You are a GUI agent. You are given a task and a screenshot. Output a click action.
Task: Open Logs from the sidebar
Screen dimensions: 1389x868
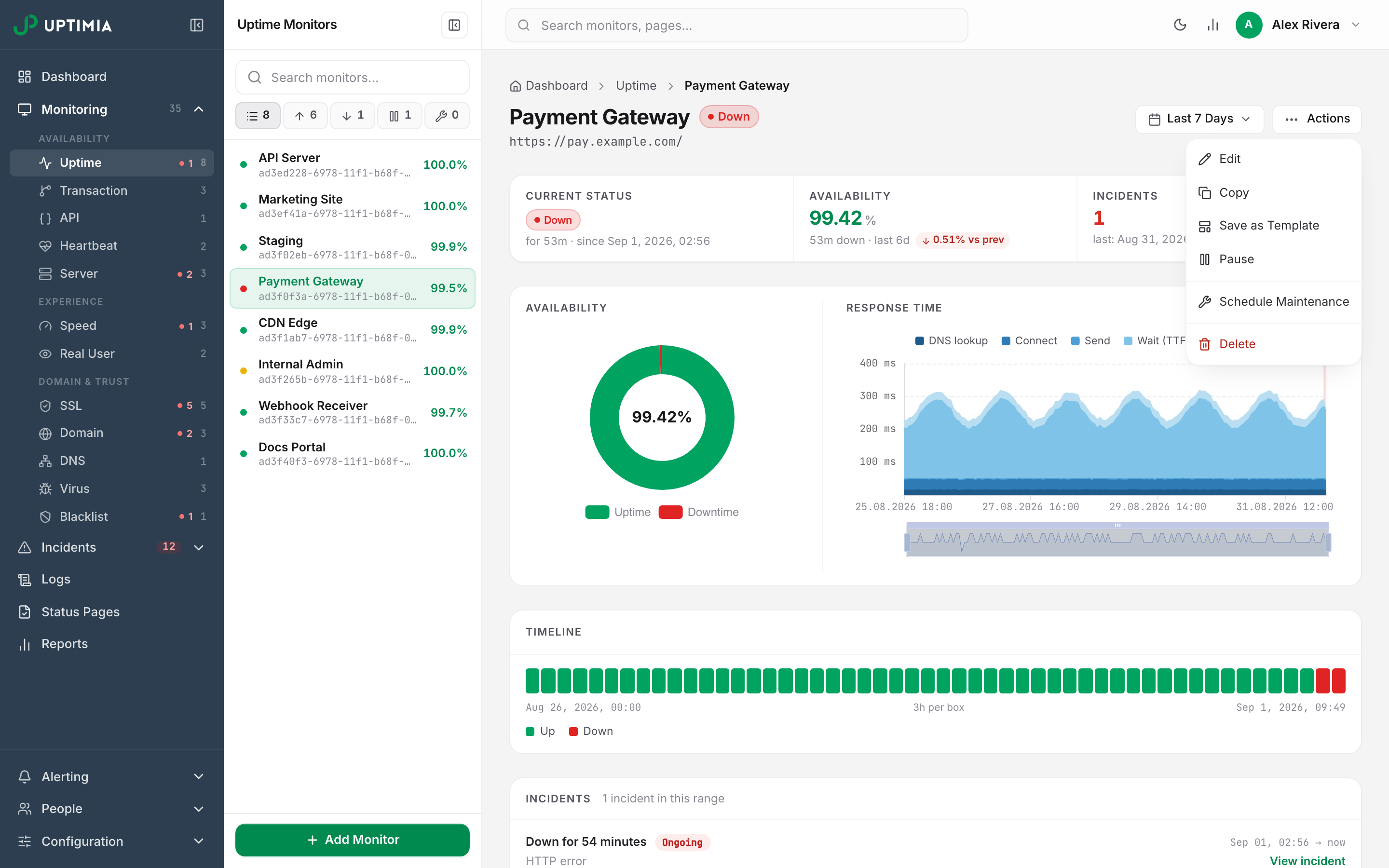tap(112, 579)
